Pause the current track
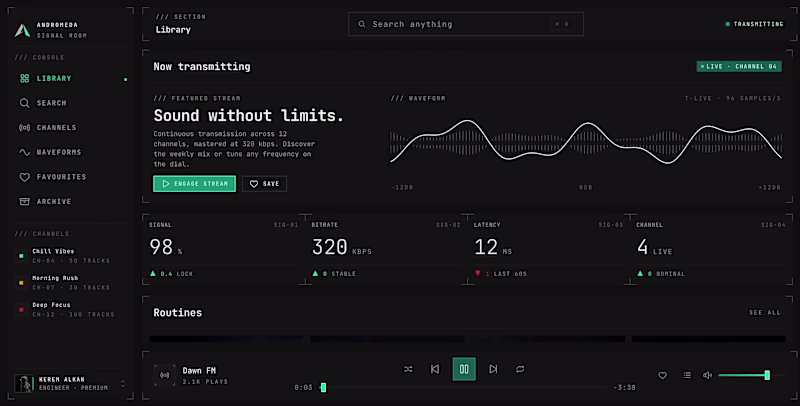The image size is (800, 406). 464,369
